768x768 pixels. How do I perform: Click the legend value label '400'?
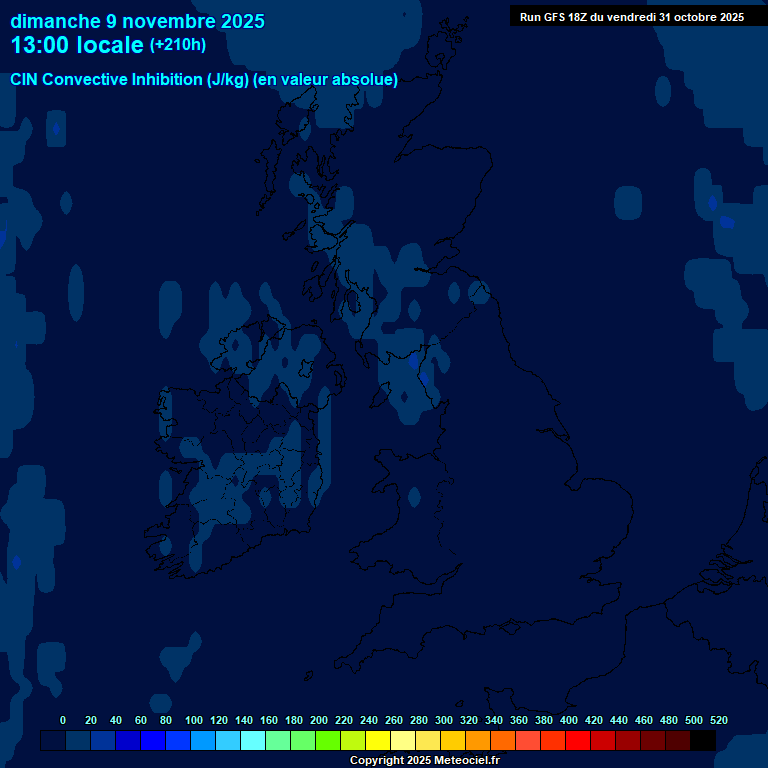pos(569,720)
